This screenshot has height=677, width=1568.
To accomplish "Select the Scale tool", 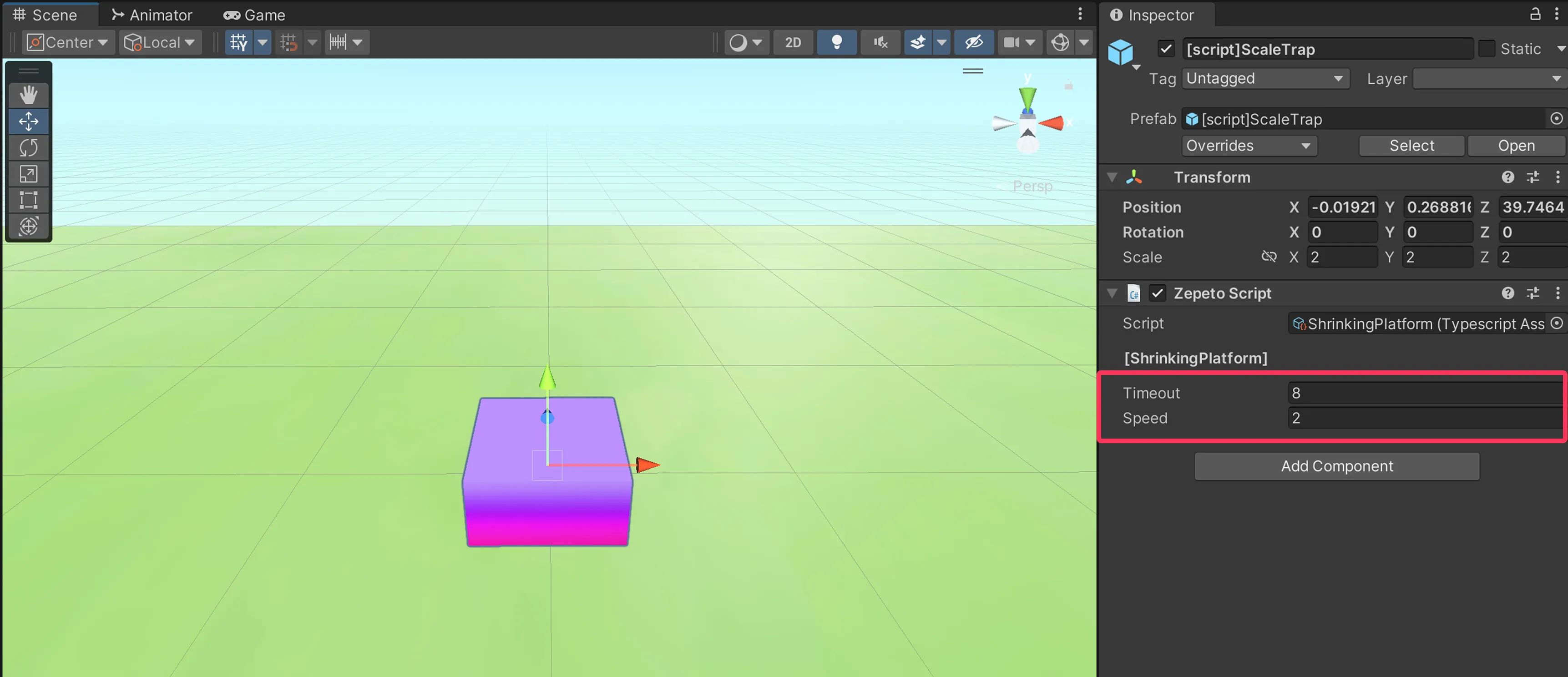I will tap(28, 174).
